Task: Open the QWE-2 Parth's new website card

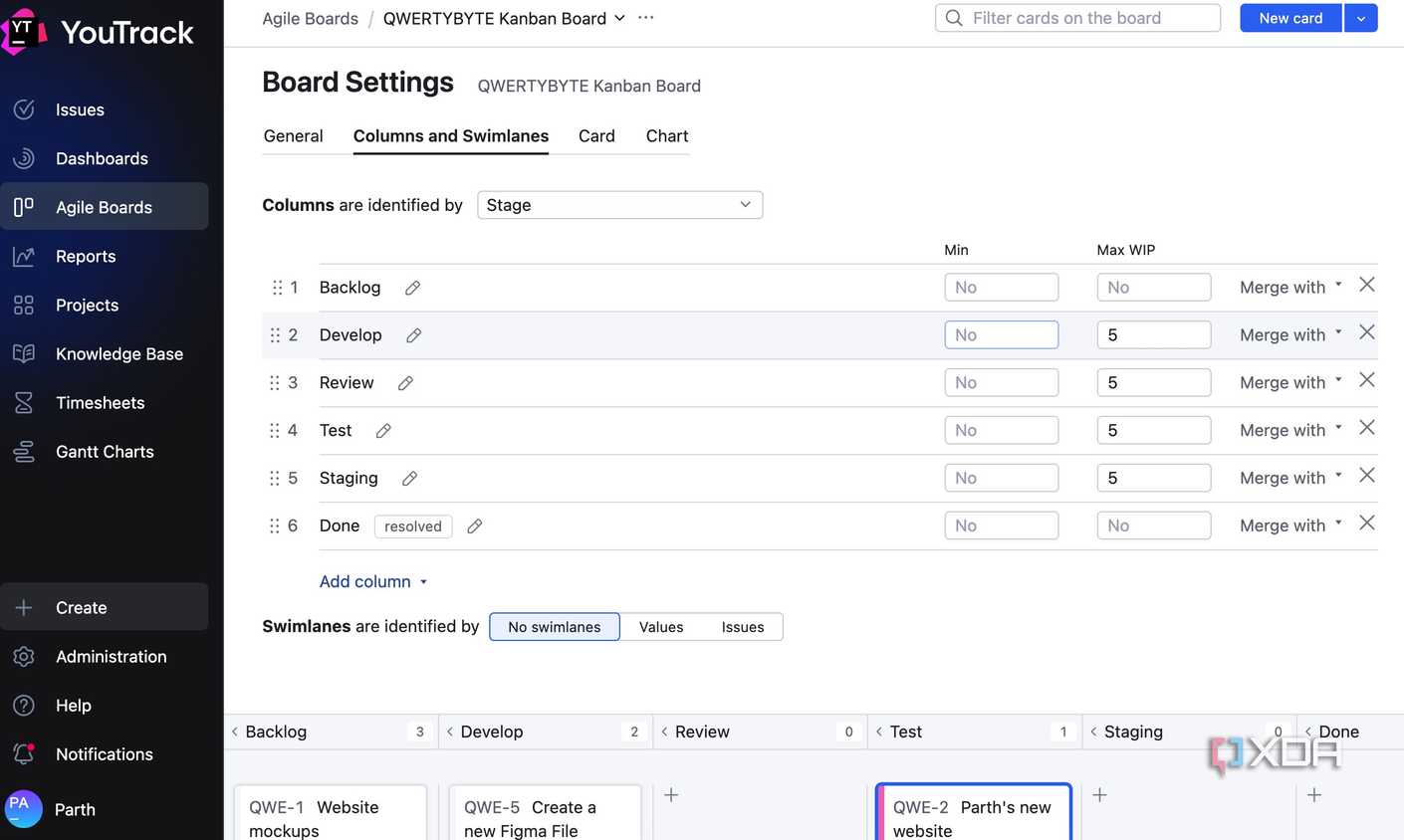Action: coord(974,812)
